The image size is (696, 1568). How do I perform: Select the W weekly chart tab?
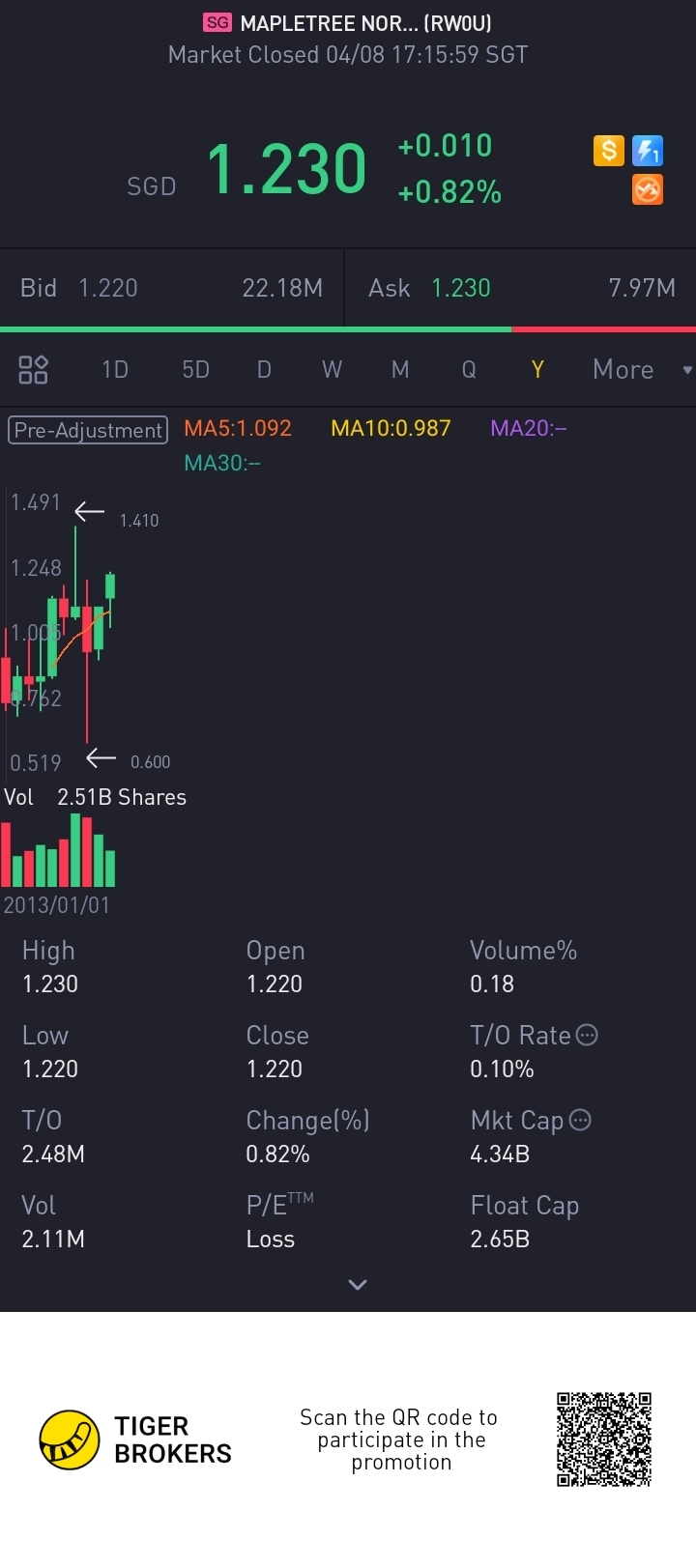(332, 369)
